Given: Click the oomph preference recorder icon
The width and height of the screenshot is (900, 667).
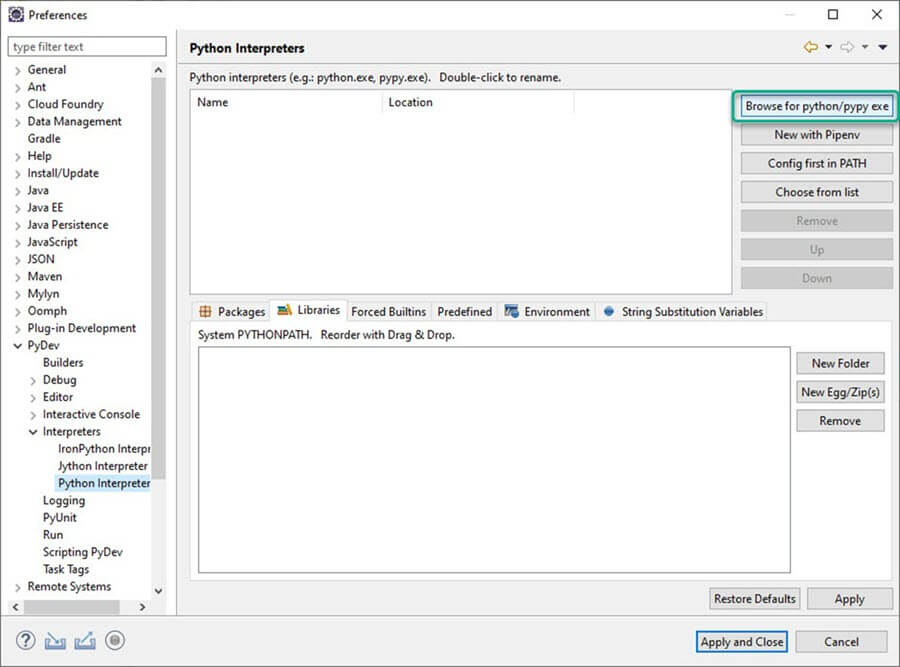Looking at the screenshot, I should (x=114, y=641).
